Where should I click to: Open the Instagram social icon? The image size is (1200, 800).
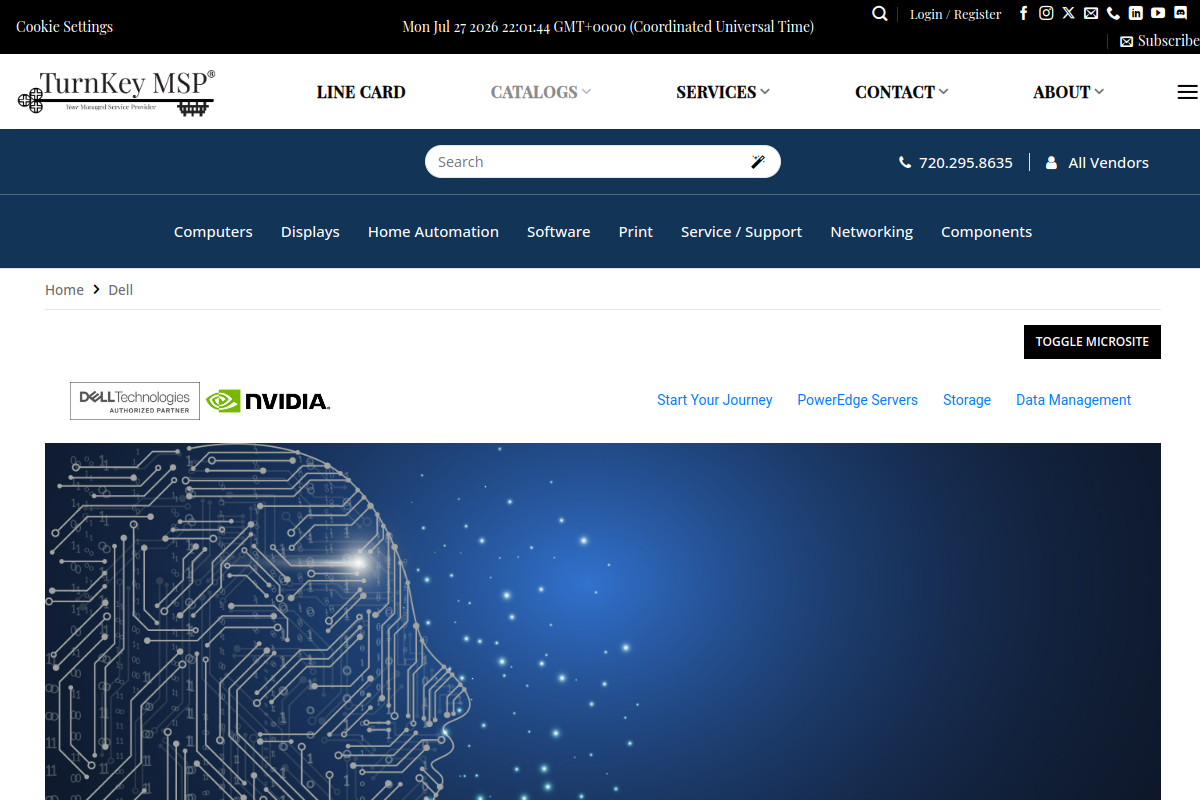pos(1046,13)
